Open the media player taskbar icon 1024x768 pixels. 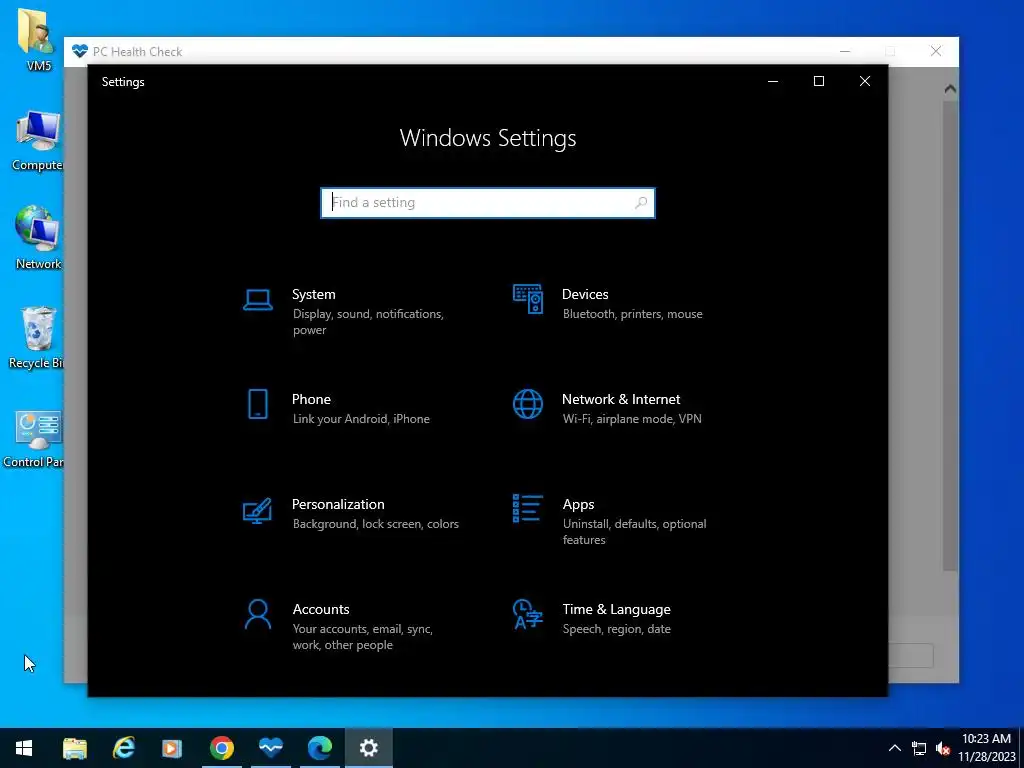coord(172,748)
